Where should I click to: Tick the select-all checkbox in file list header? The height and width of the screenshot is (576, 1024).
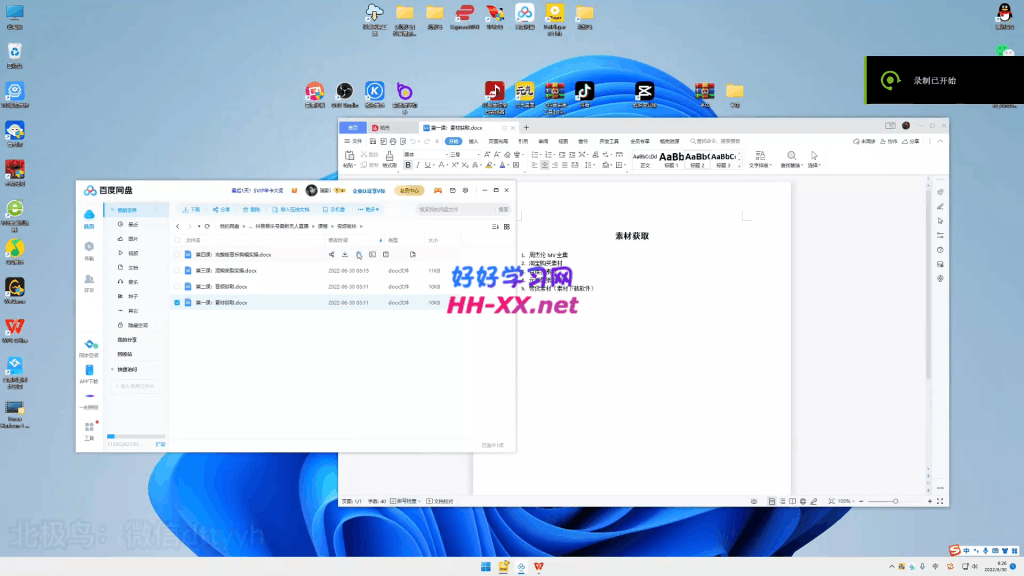tap(177, 240)
